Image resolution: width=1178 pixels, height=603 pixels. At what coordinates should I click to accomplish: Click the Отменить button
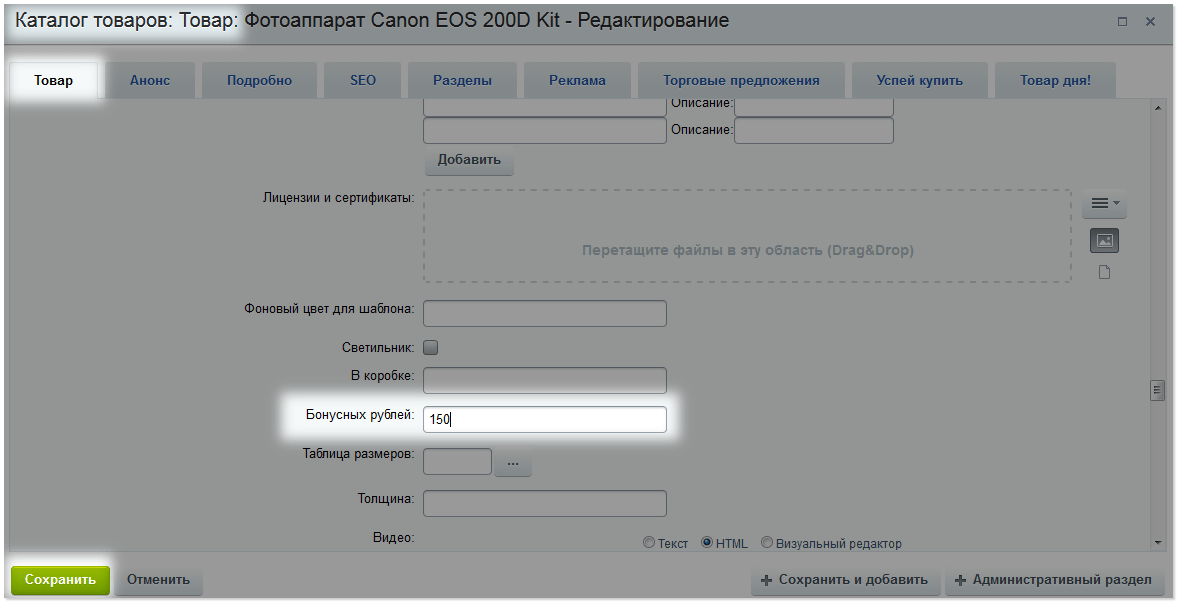point(159,580)
